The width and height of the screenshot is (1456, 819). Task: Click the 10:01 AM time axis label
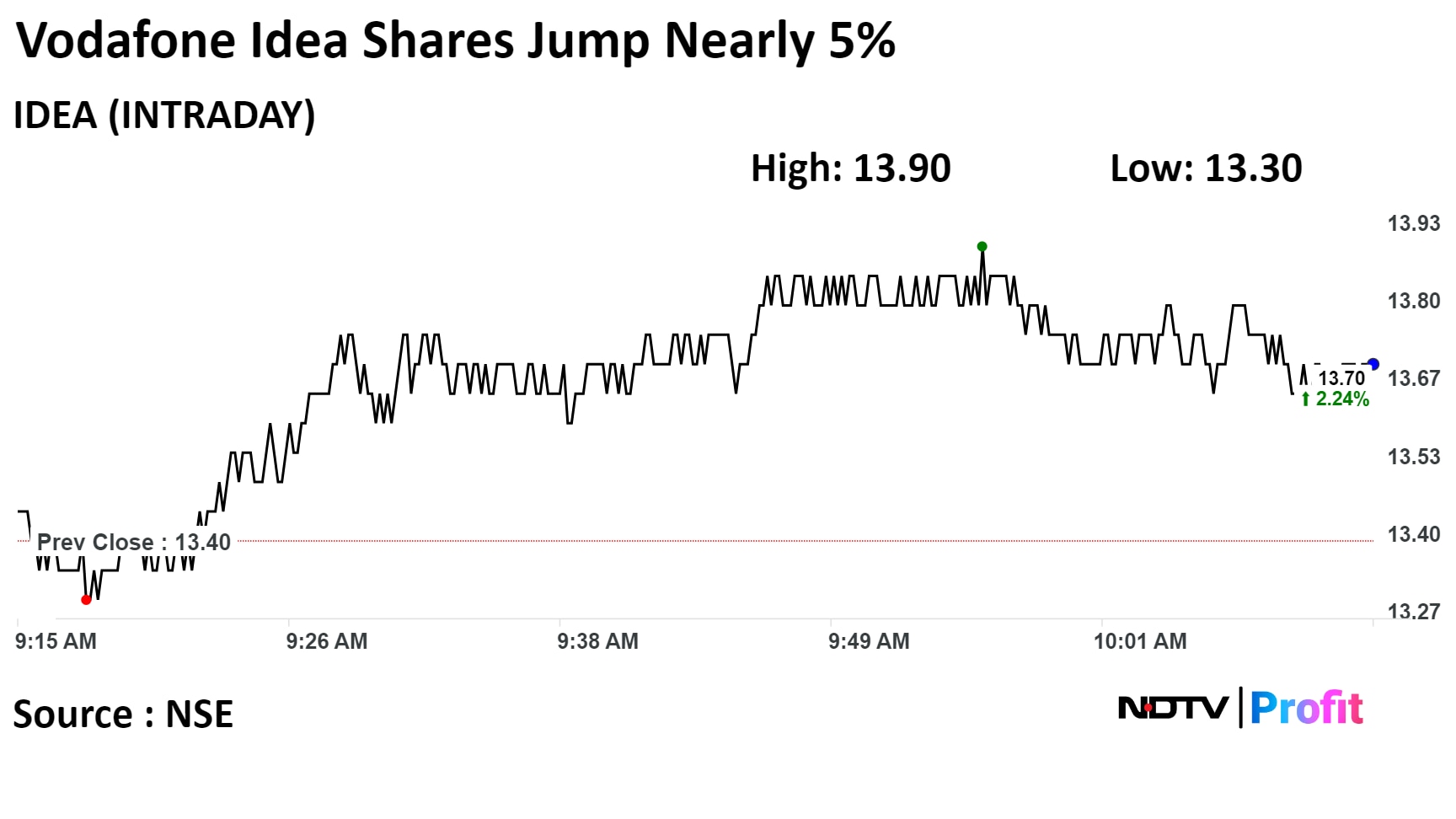[1140, 641]
